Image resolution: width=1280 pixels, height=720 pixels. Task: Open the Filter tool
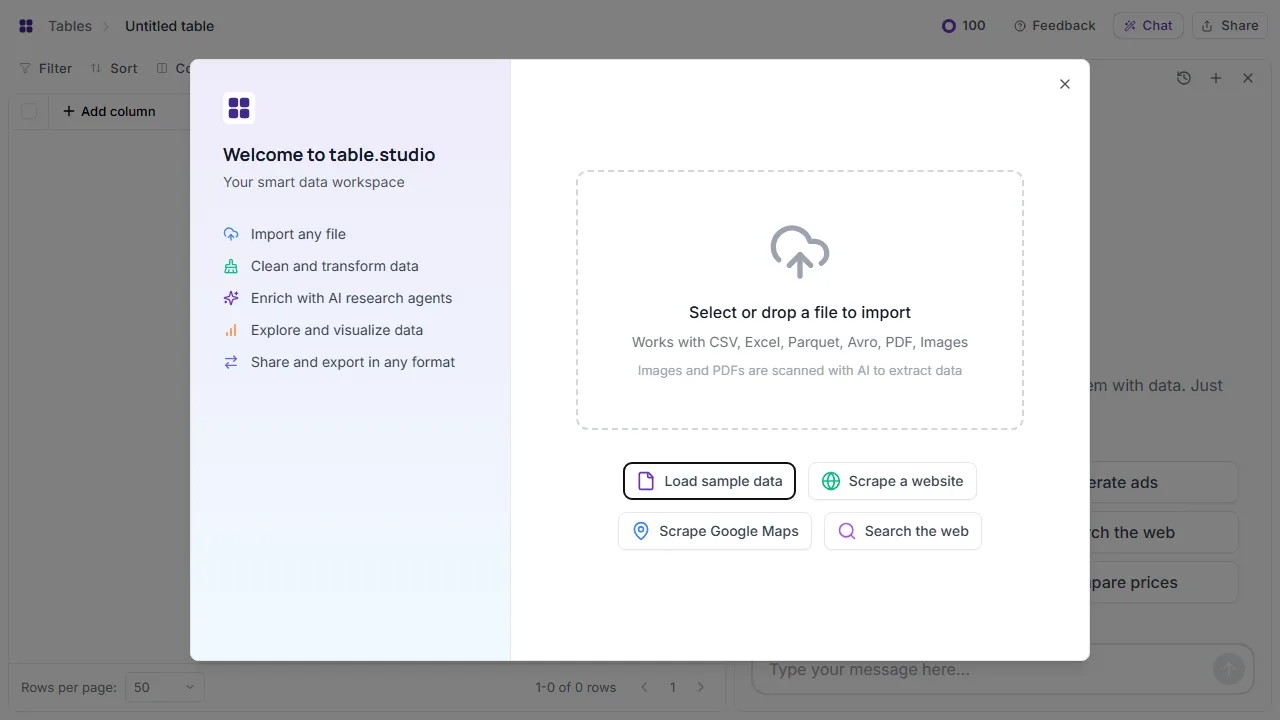pos(45,68)
